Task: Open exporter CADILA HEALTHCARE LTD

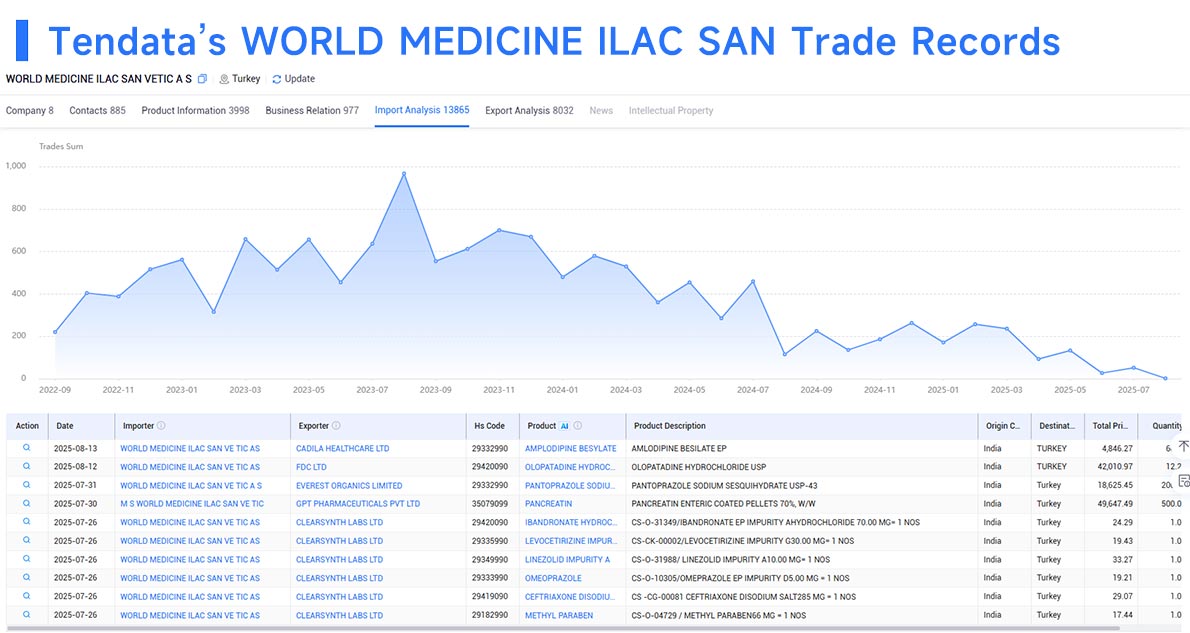Action: [x=342, y=449]
